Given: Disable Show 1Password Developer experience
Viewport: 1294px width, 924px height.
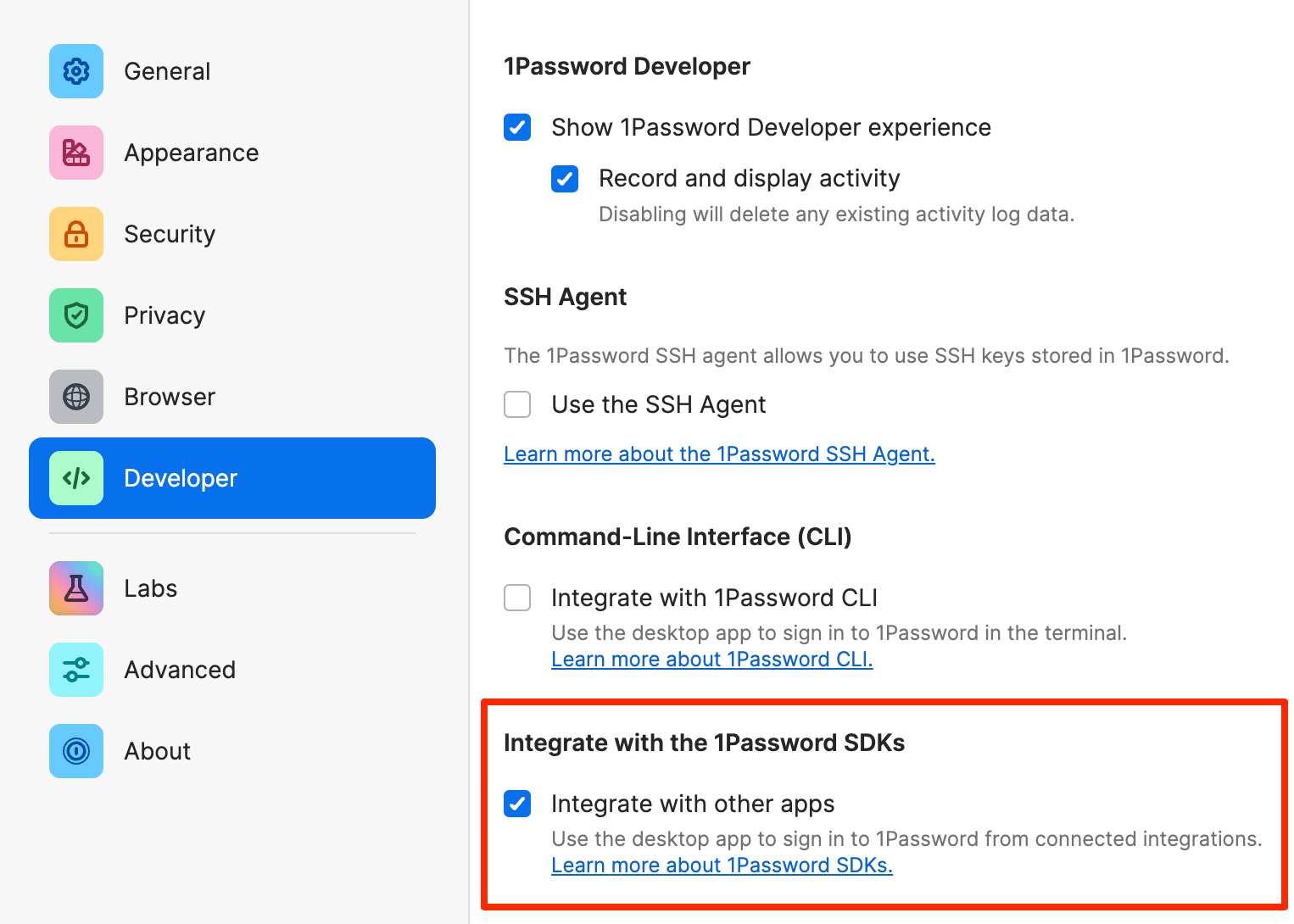Looking at the screenshot, I should [517, 127].
